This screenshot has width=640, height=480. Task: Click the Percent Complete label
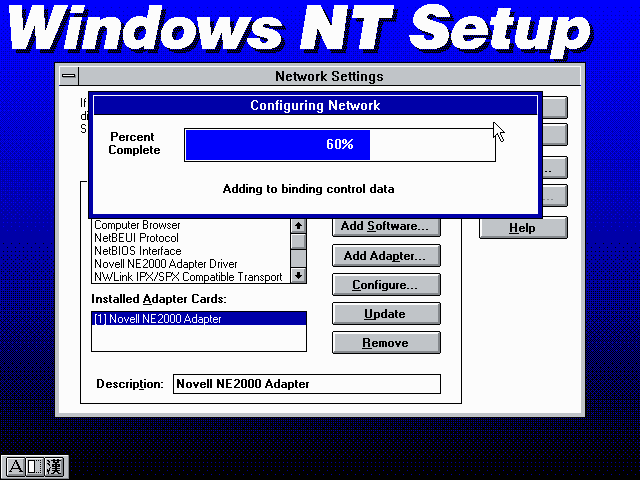pyautogui.click(x=134, y=143)
